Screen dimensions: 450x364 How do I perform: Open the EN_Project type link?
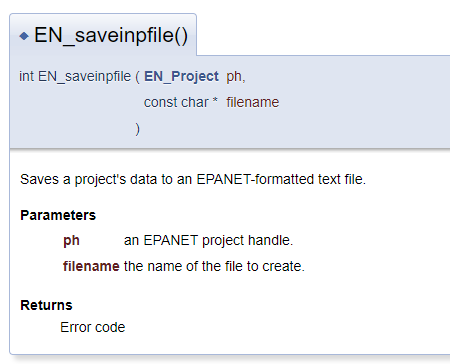(x=181, y=77)
